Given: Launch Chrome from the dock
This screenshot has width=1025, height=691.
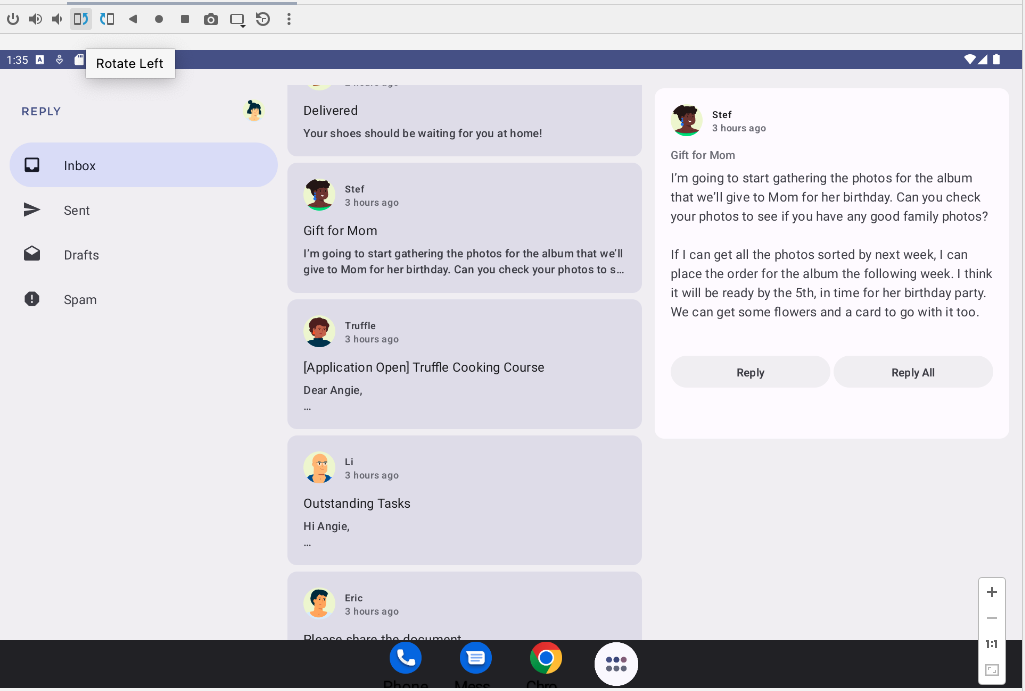Looking at the screenshot, I should [545, 658].
